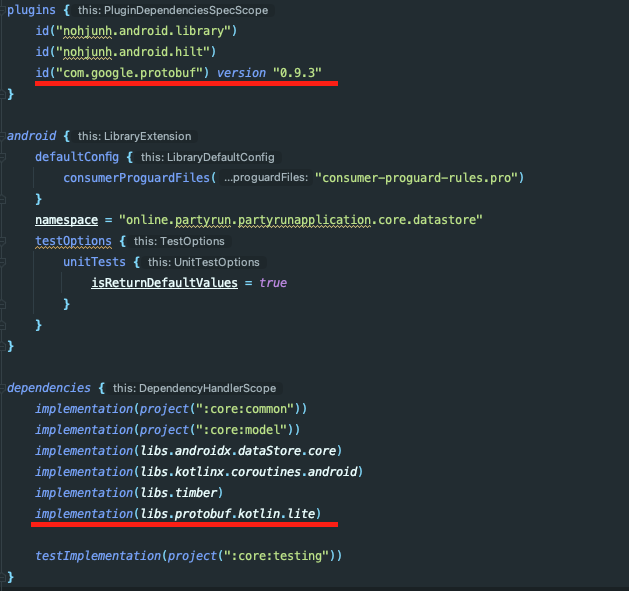Click the TestOptions inlay hint
This screenshot has width=629, height=591.
click(179, 241)
